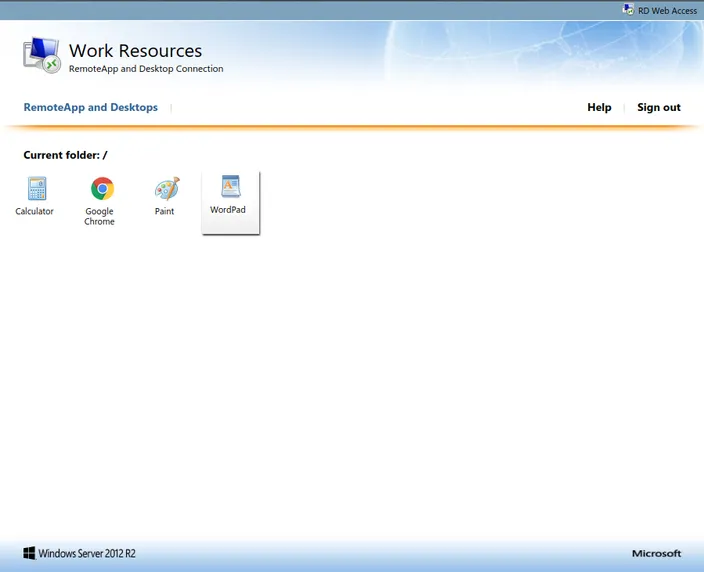The height and width of the screenshot is (572, 704).
Task: Click the RemoteApp and Desktop Connection subtitle
Action: [x=146, y=69]
